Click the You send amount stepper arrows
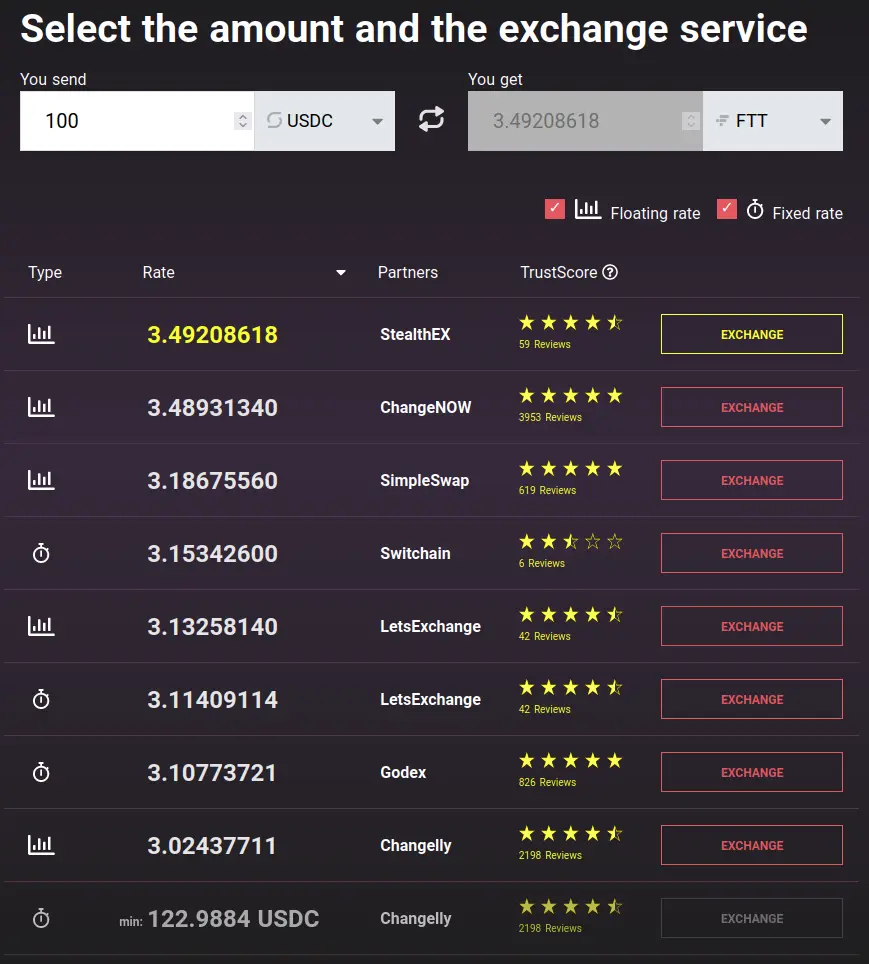Image resolution: width=869 pixels, height=964 pixels. [243, 121]
